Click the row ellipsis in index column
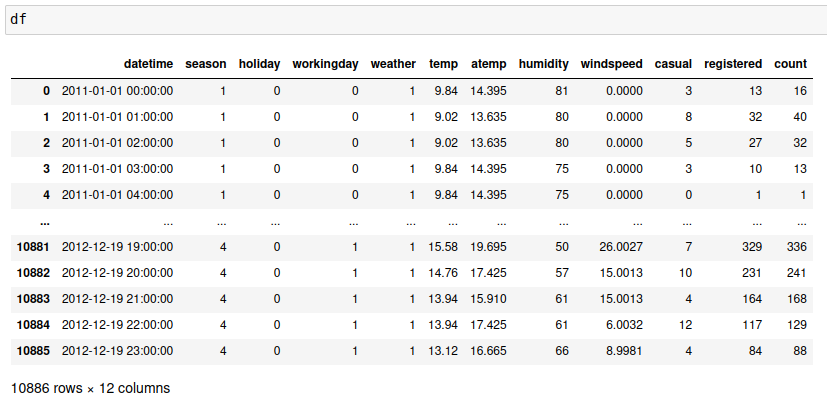The height and width of the screenshot is (401, 827). coord(44,221)
